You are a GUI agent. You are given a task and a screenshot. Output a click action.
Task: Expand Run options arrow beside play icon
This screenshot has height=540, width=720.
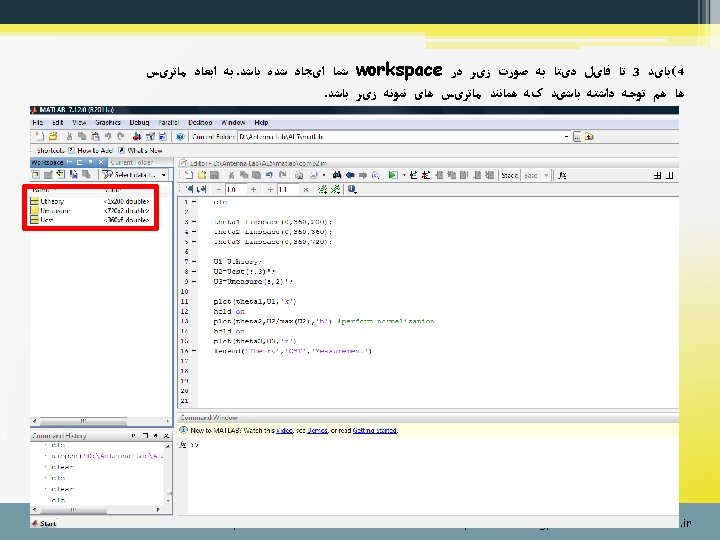(404, 175)
